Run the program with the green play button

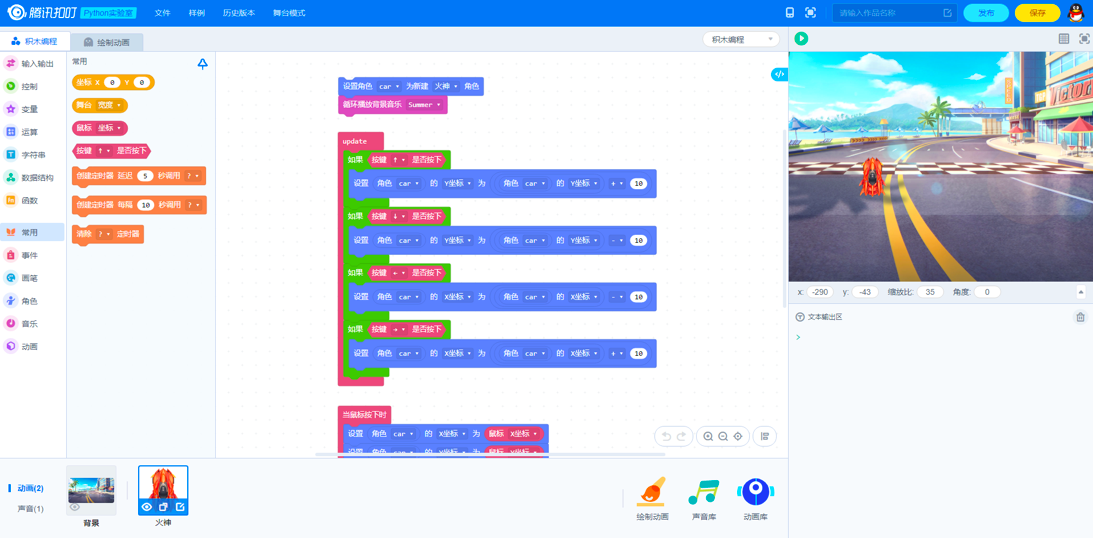pyautogui.click(x=801, y=38)
